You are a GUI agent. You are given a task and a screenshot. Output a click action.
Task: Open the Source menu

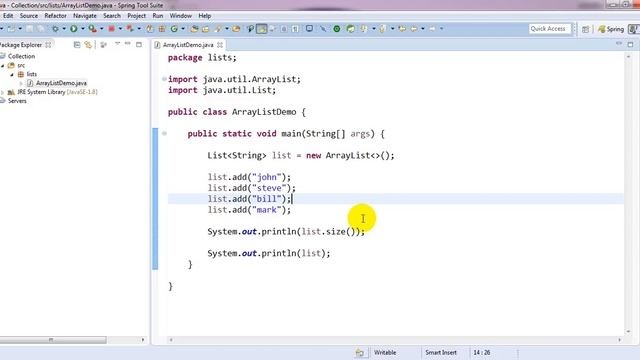click(x=29, y=16)
